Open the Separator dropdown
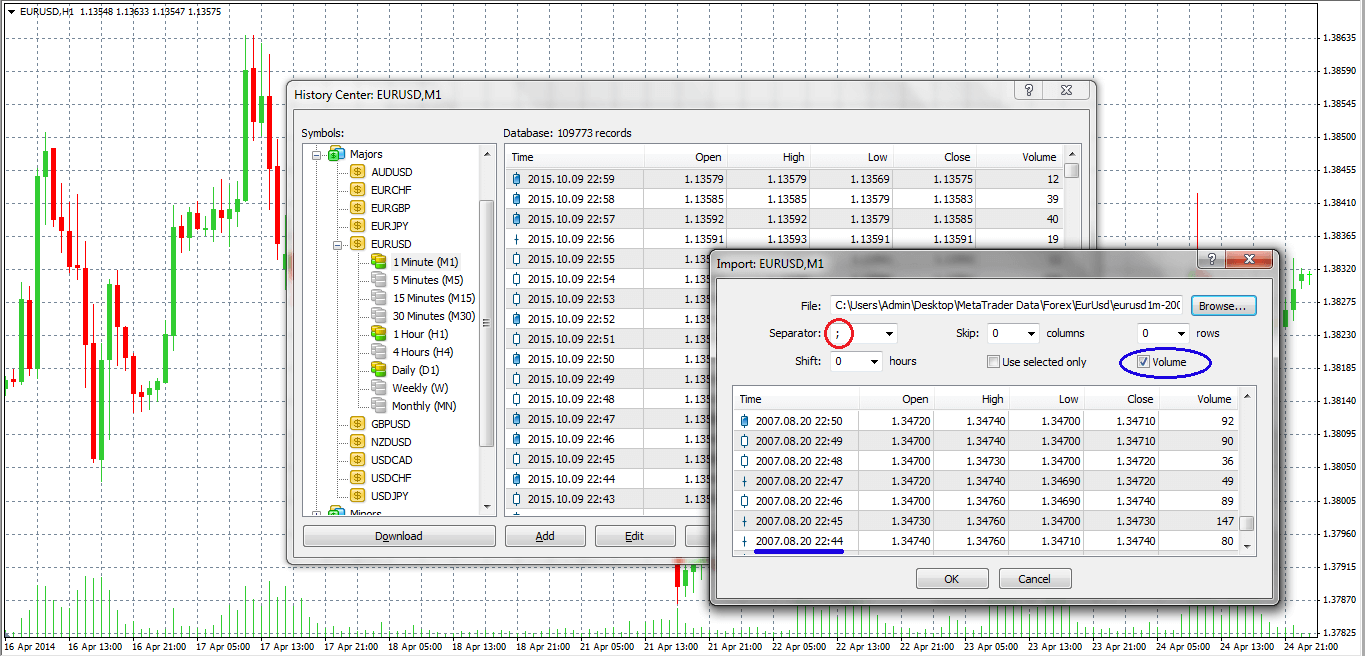 pyautogui.click(x=889, y=333)
